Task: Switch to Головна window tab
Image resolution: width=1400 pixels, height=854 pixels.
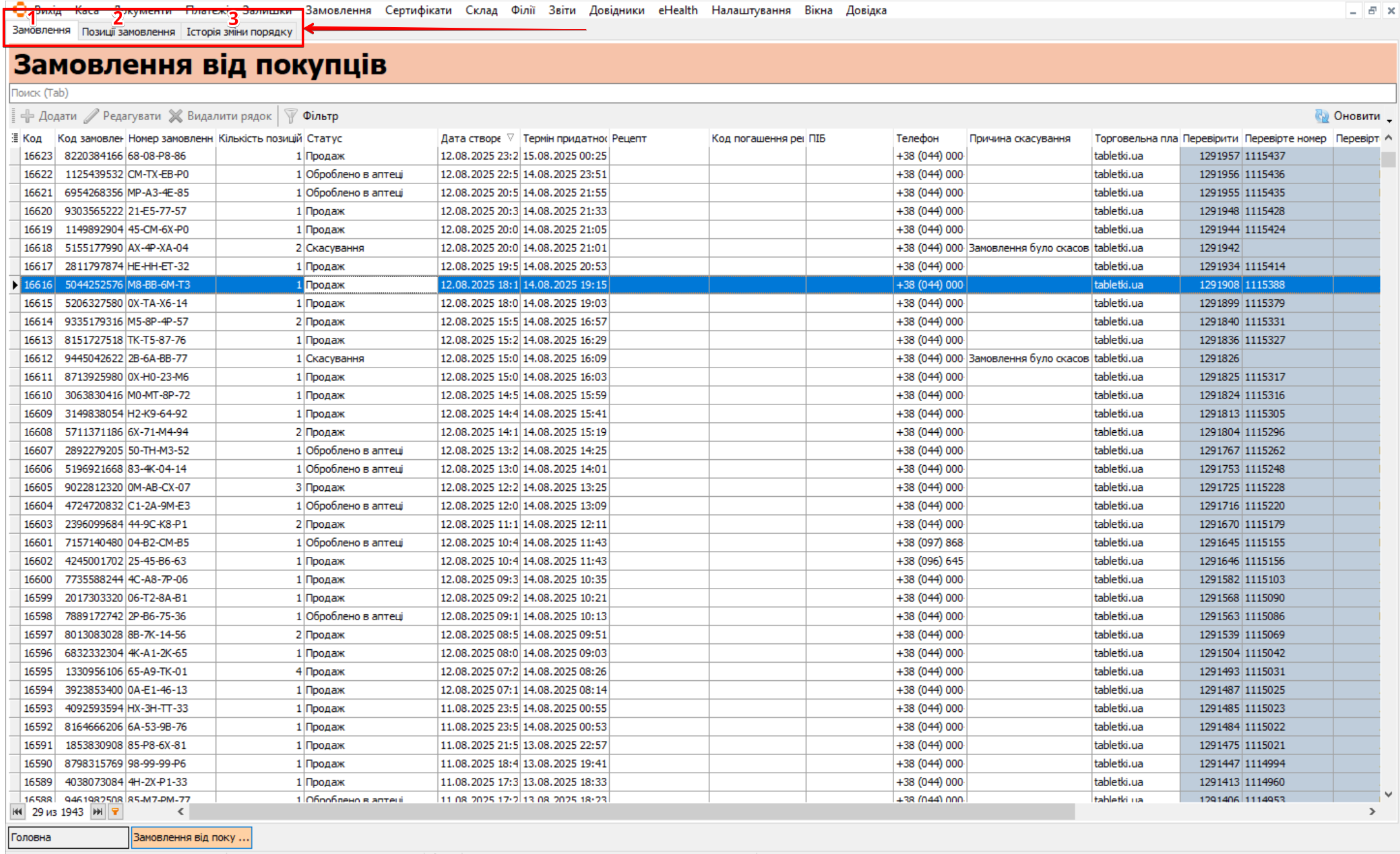Action: 68,837
